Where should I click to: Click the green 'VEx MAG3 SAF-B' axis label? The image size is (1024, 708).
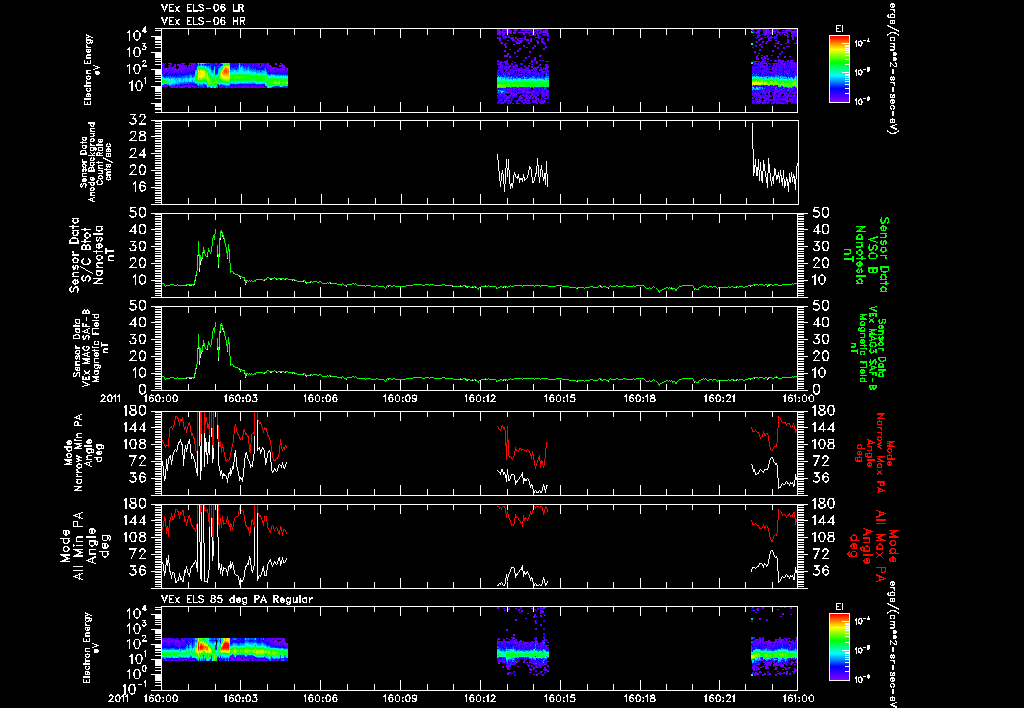point(871,348)
